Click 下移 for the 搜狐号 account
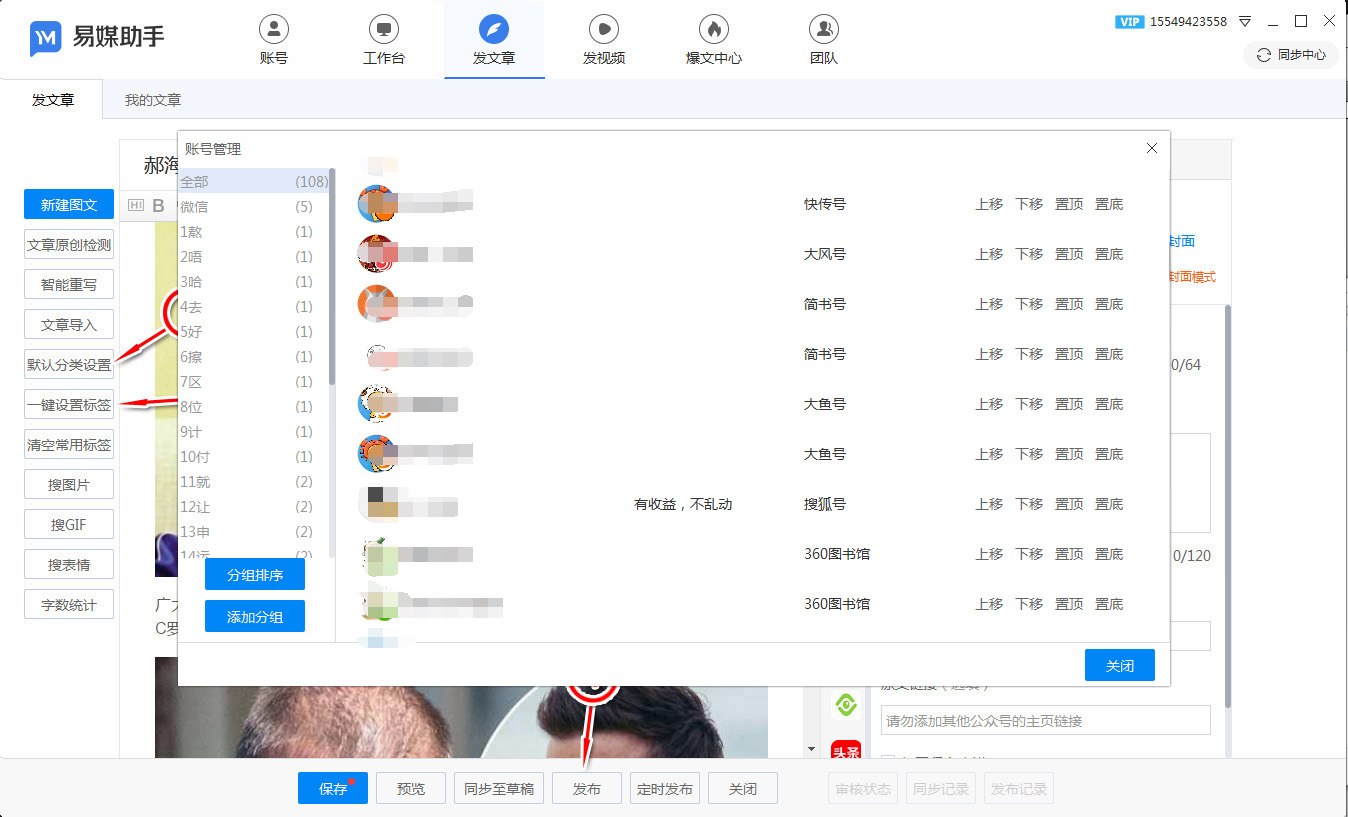The width and height of the screenshot is (1348, 817). (x=1029, y=504)
